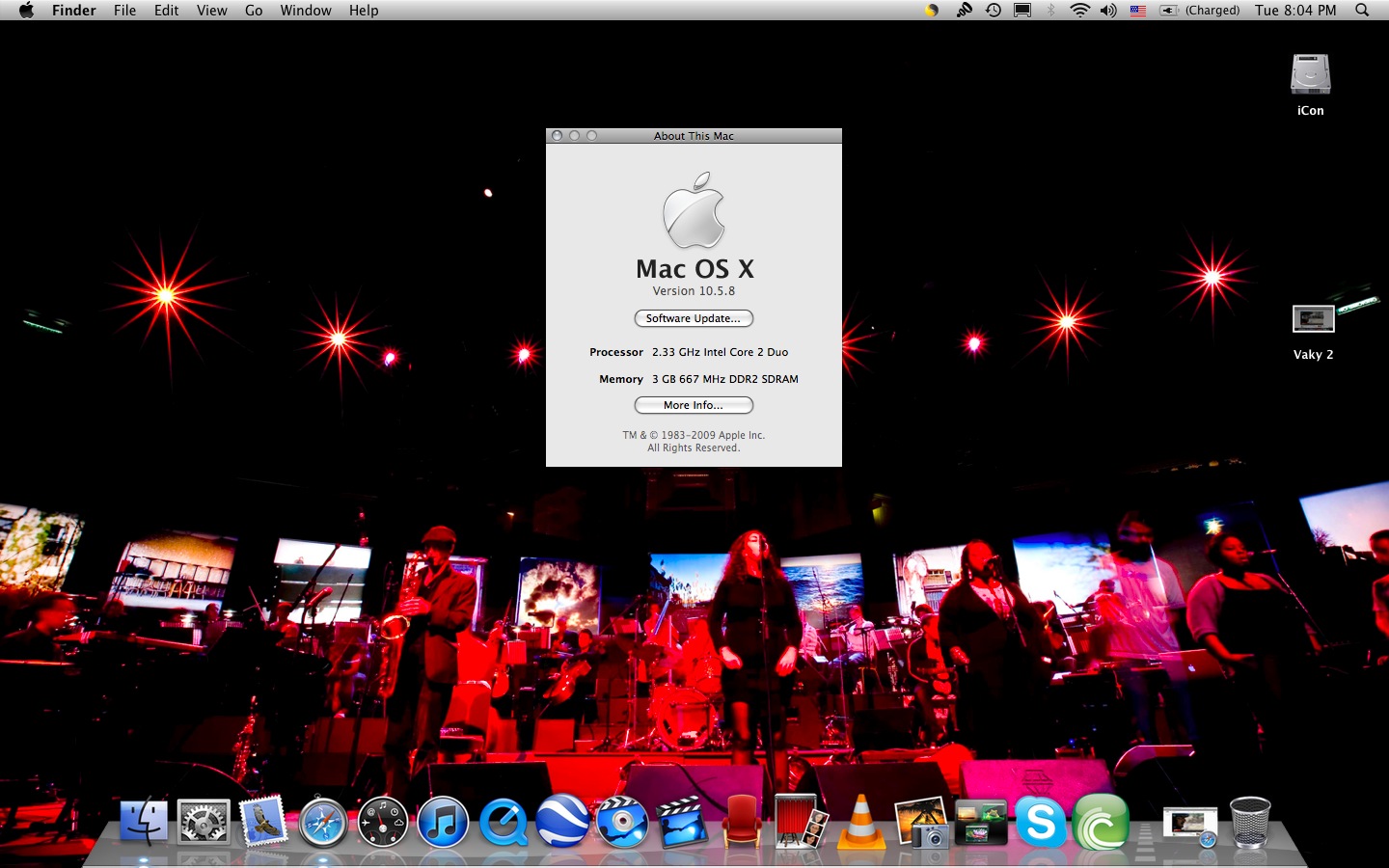Viewport: 1389px width, 868px height.
Task: Open Front Row red chair icon
Action: pyautogui.click(x=742, y=823)
